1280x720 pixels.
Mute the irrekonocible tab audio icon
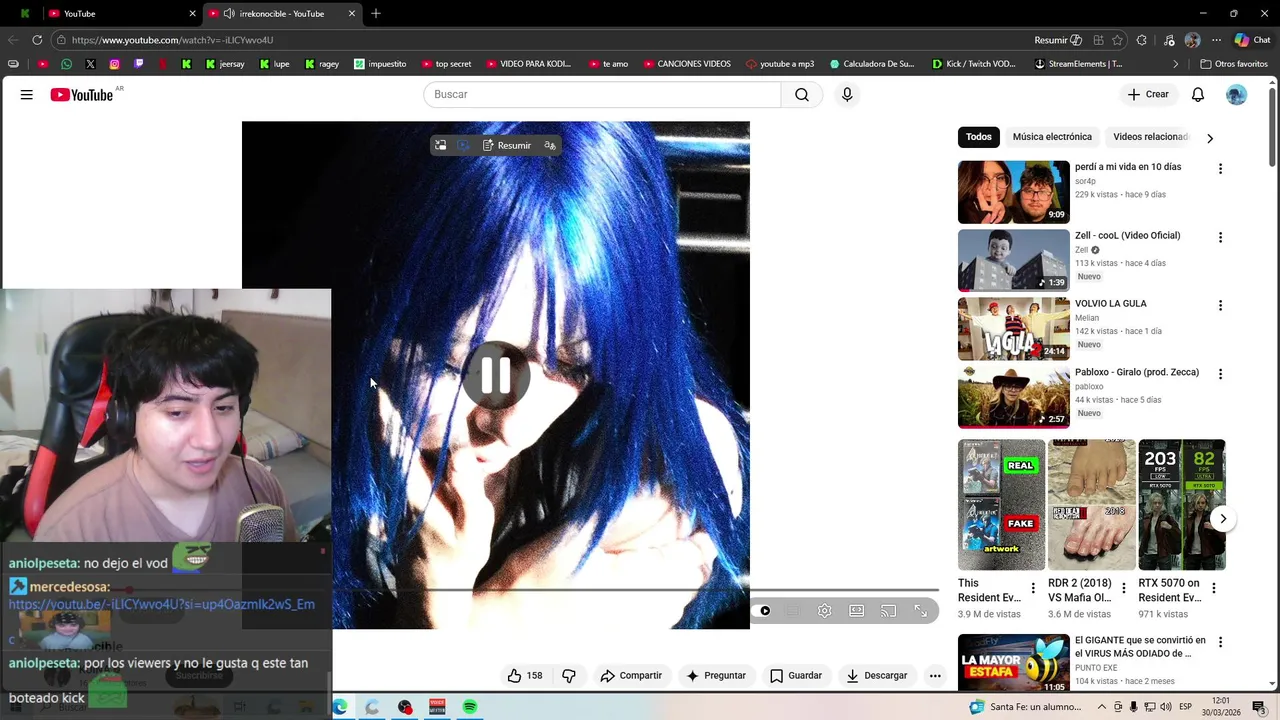[229, 14]
